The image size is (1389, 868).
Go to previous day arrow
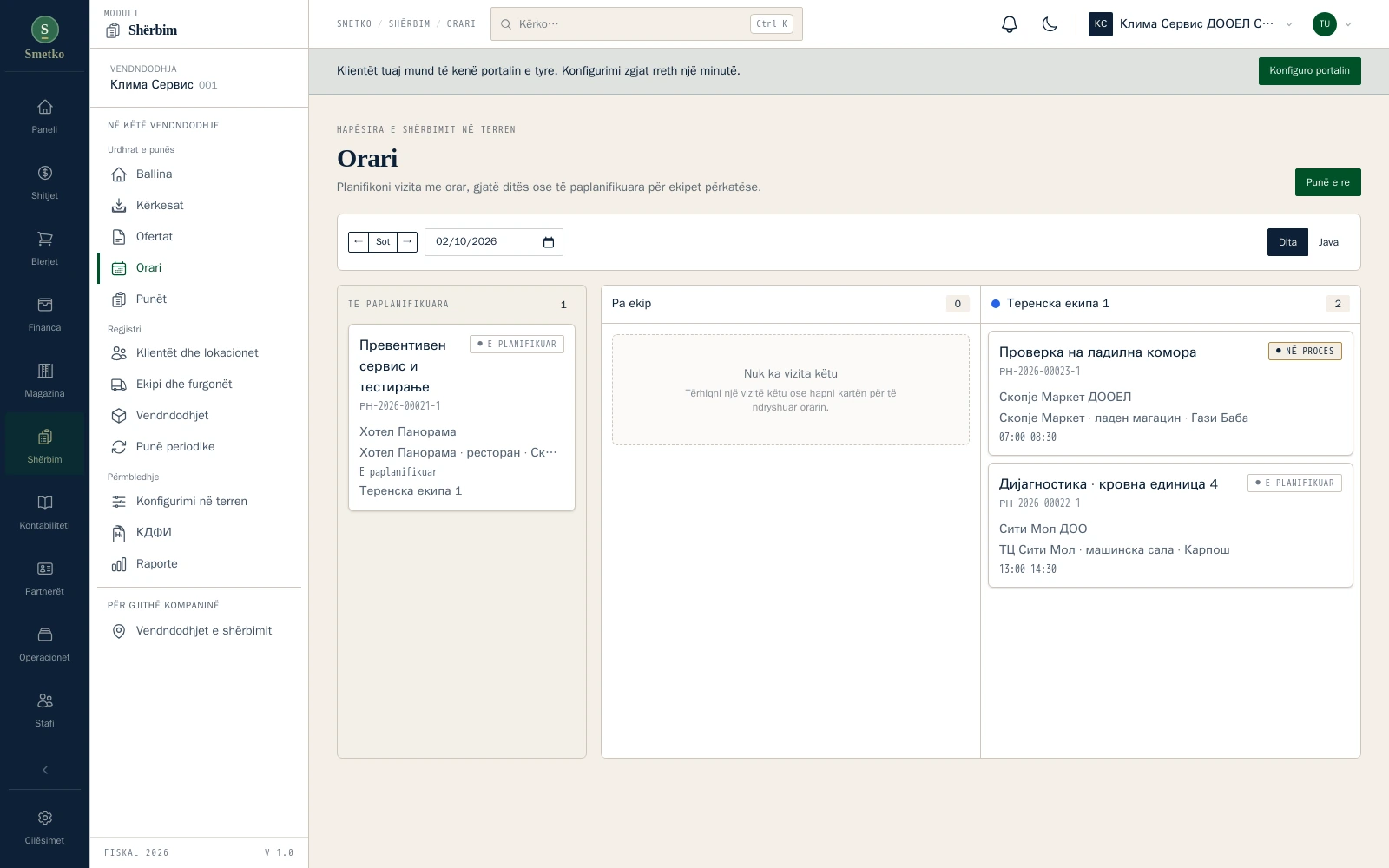pyautogui.click(x=359, y=242)
